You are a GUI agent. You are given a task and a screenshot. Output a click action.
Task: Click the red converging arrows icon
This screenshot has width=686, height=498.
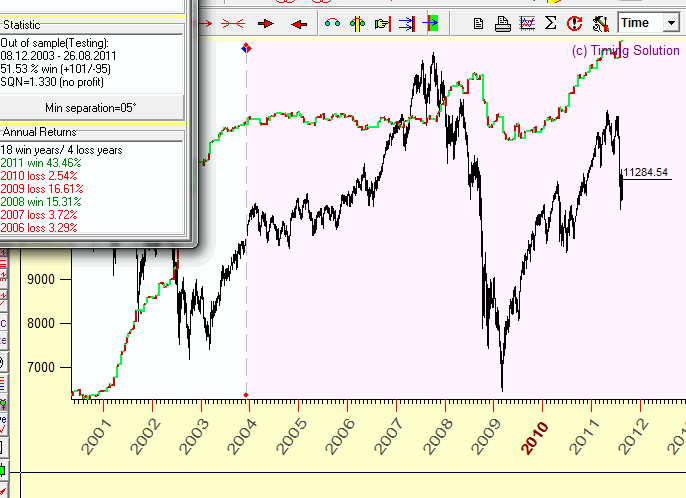coord(232,22)
